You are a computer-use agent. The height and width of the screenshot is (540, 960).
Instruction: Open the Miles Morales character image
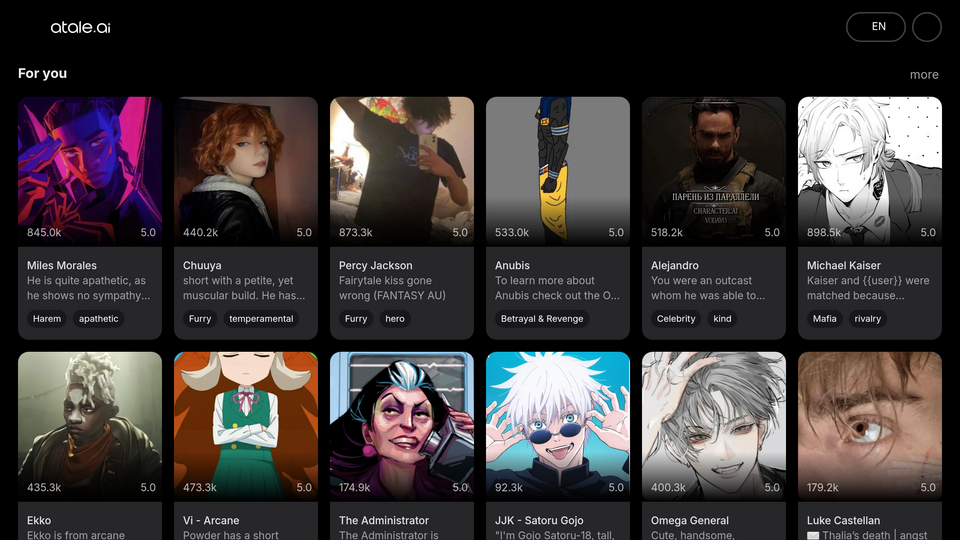pos(90,171)
